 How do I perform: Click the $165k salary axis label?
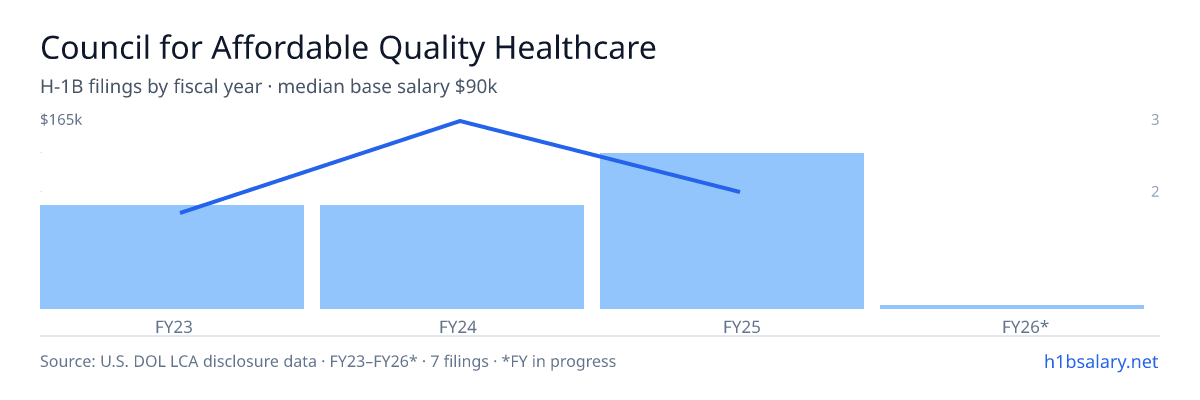(x=61, y=120)
